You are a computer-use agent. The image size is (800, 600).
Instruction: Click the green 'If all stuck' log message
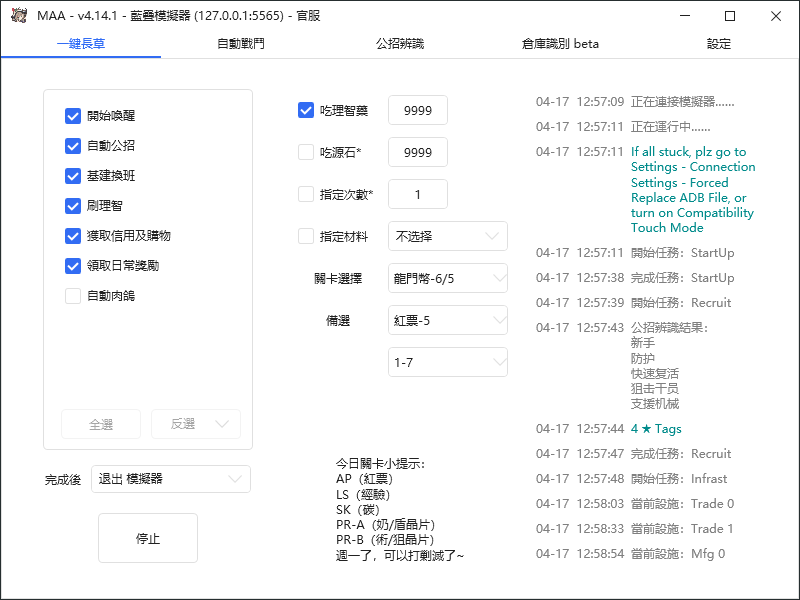(x=693, y=190)
